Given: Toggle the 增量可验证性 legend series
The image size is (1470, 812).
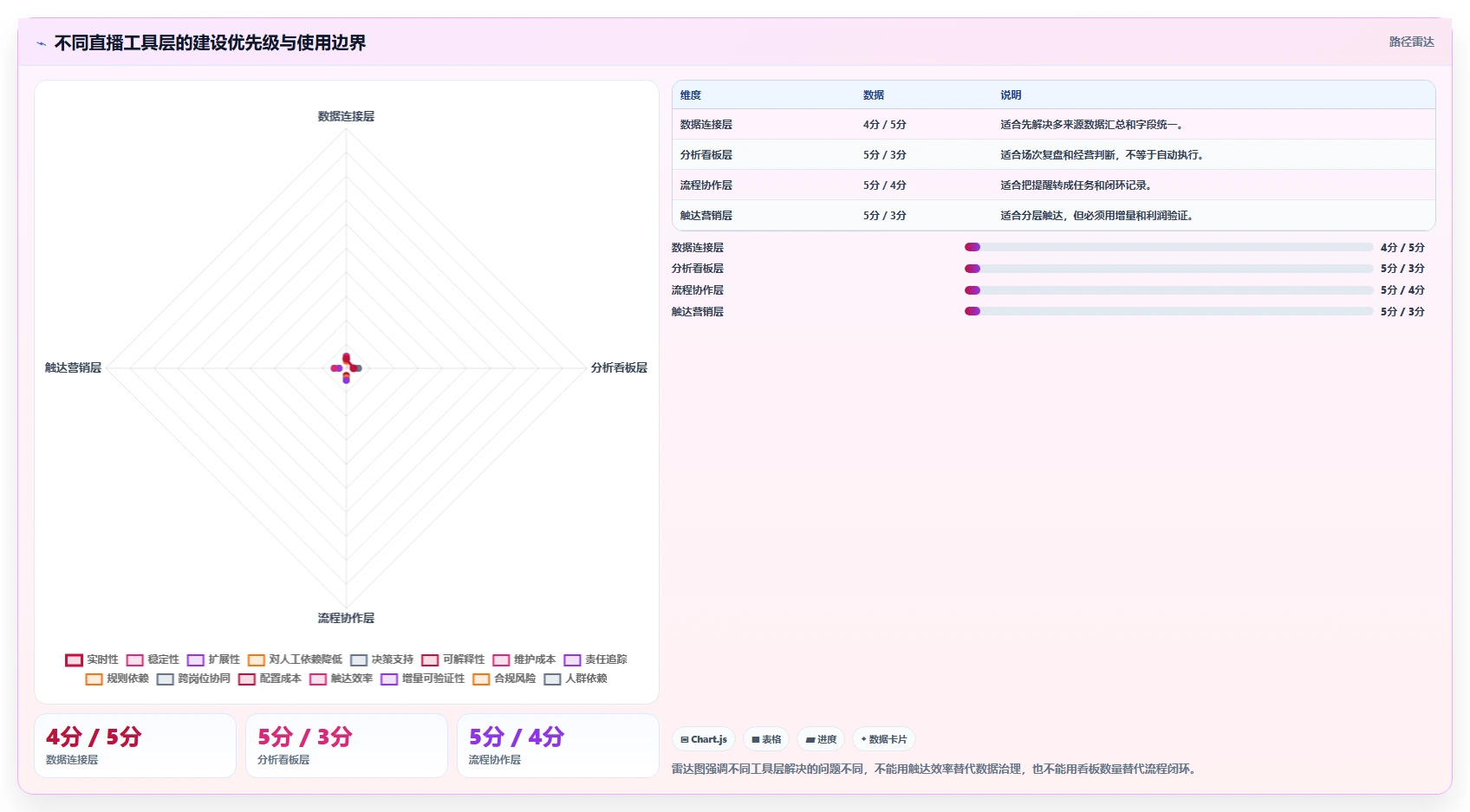Looking at the screenshot, I should click(x=422, y=679).
